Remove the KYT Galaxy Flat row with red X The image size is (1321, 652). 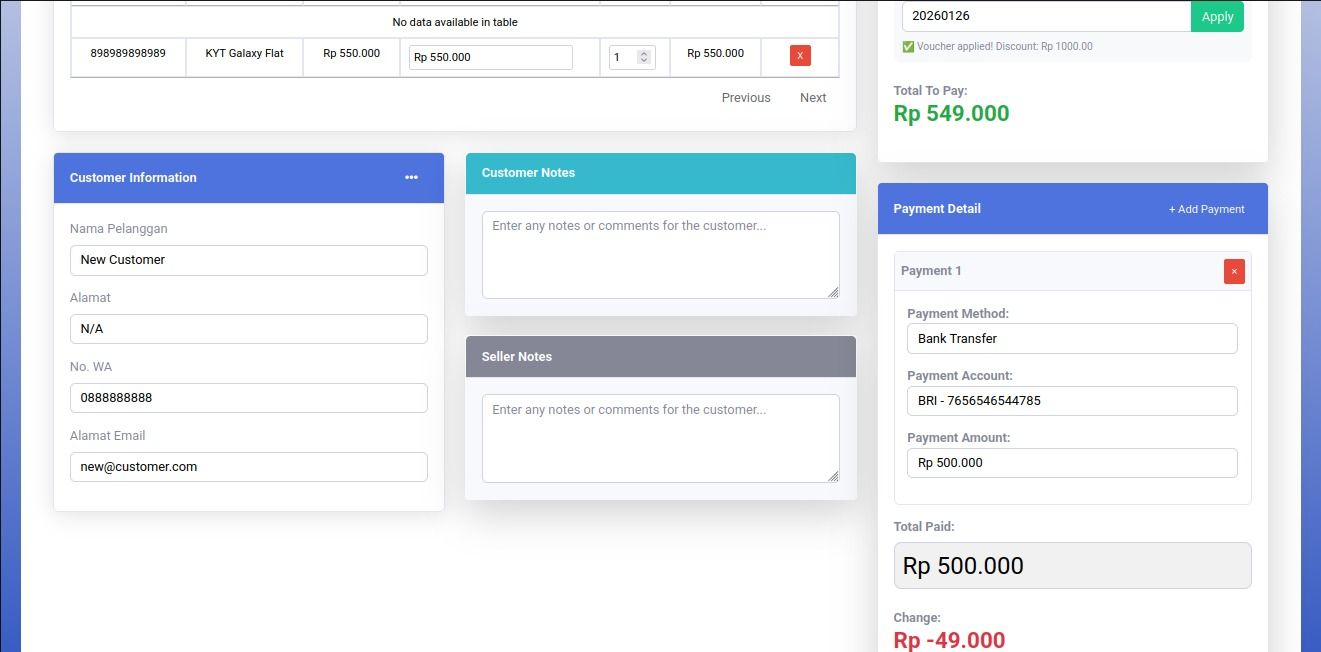pos(800,56)
